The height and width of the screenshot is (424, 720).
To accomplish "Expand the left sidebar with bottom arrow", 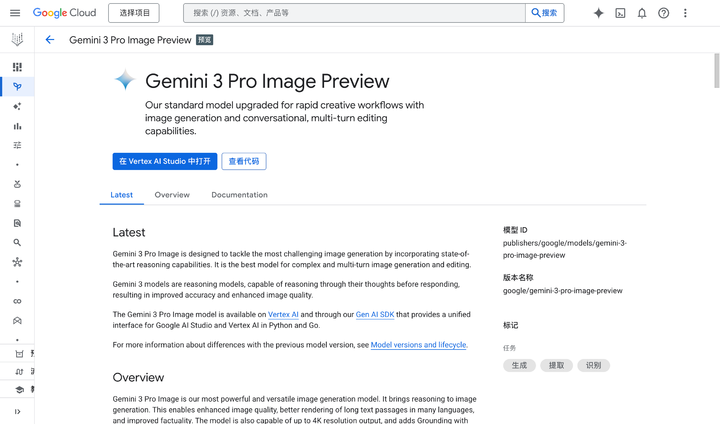I will (x=17, y=411).
